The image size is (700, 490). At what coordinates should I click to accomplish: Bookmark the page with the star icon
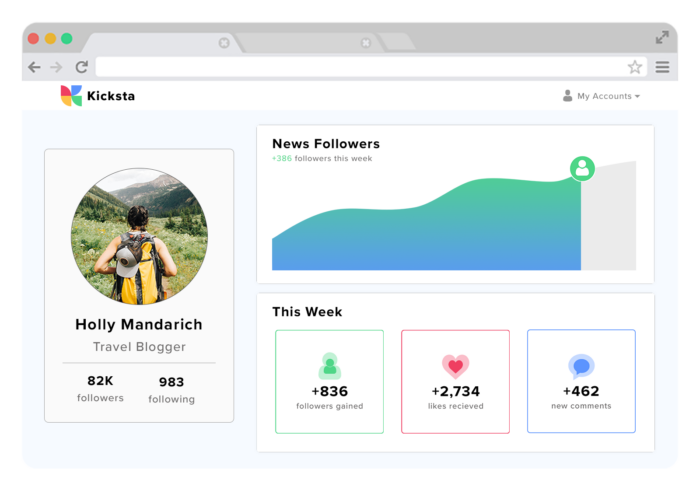point(634,67)
